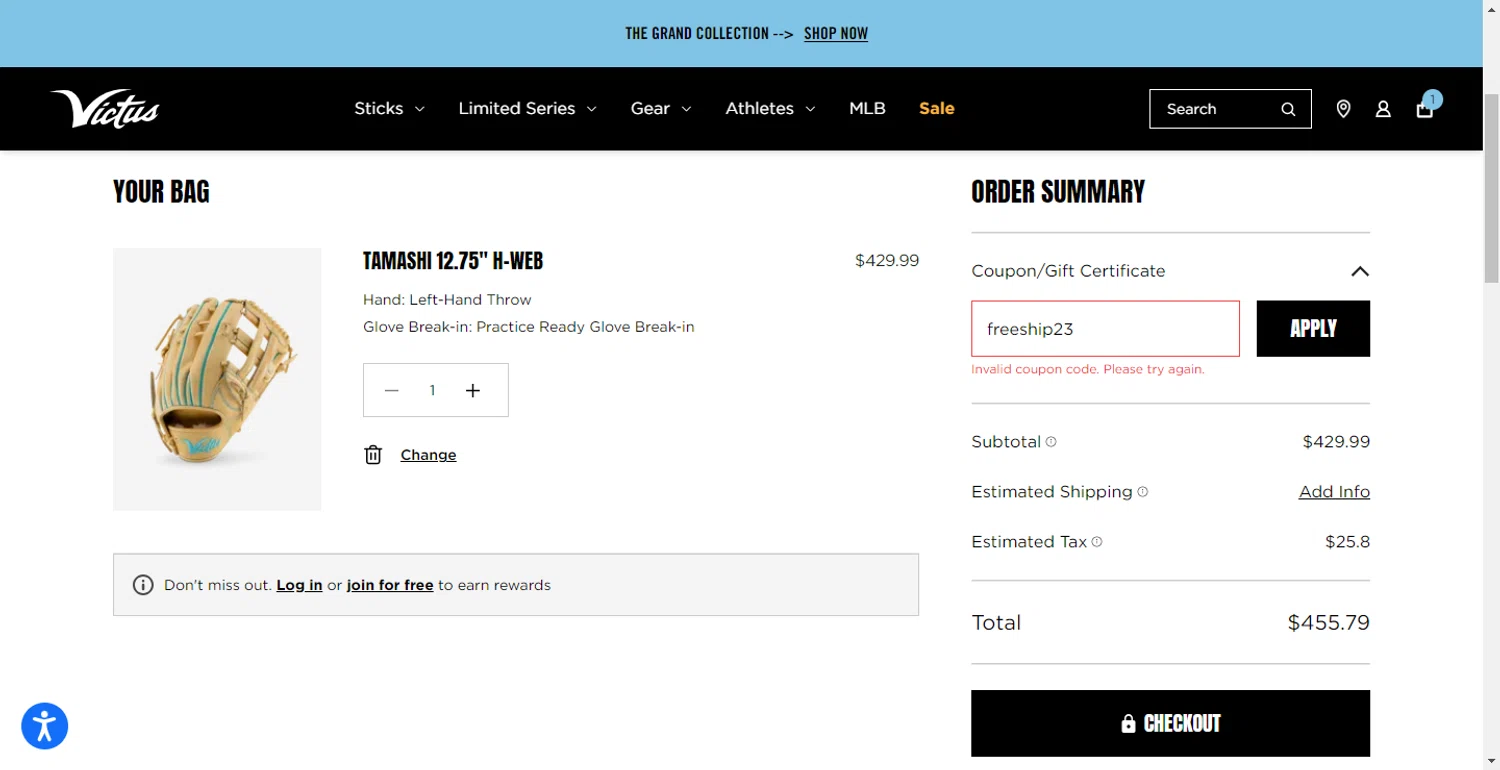Click the TAMASHI 12.75" H-WEB title
The width and height of the screenshot is (1500, 770).
453,261
